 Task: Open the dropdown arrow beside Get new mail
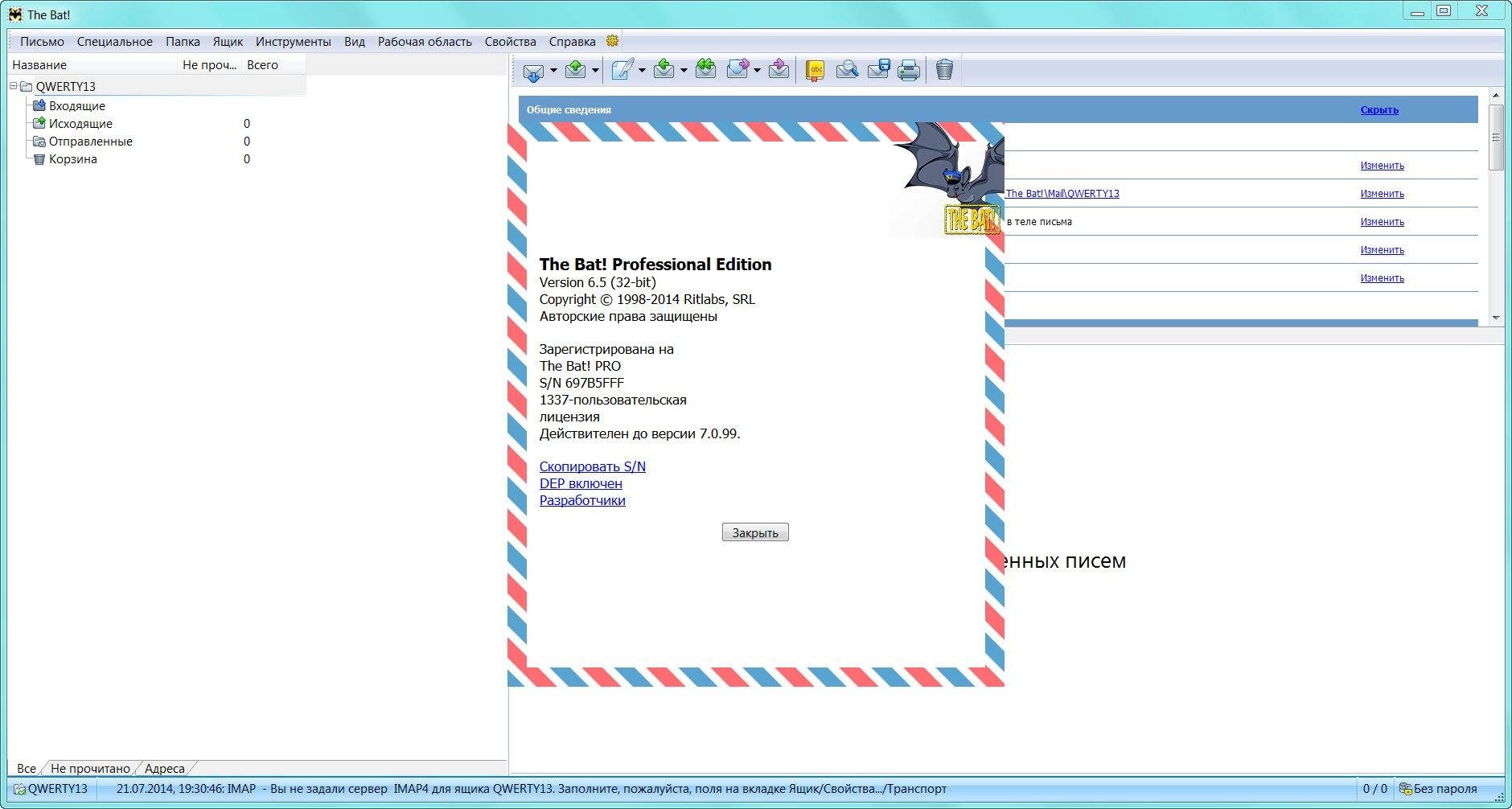click(x=553, y=71)
